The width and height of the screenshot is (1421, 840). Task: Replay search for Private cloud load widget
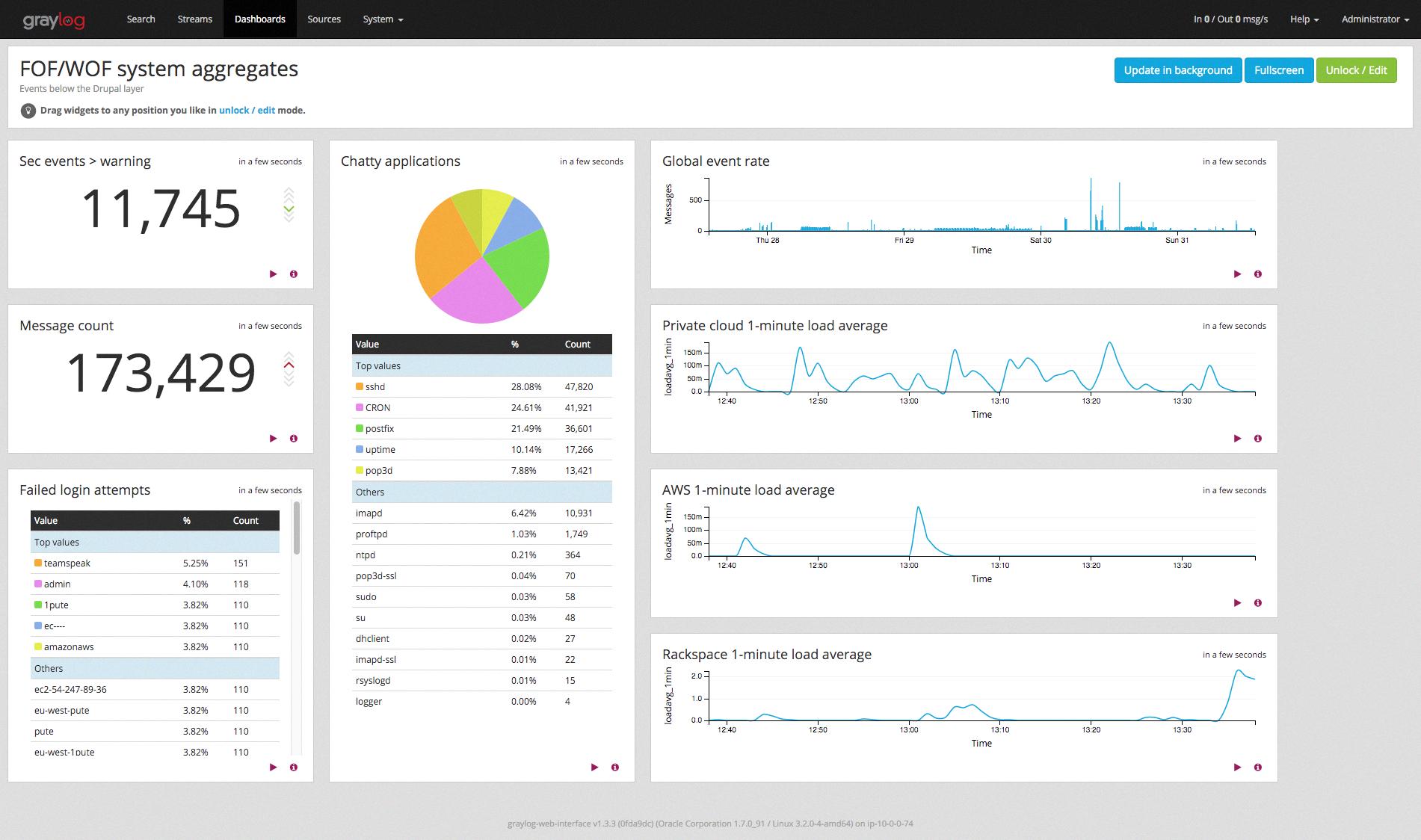[1237, 439]
